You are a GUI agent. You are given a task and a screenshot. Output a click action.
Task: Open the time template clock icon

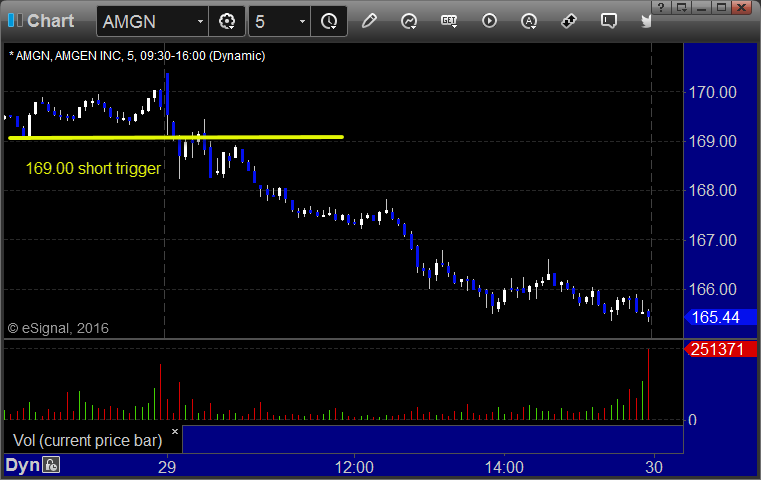[x=329, y=21]
